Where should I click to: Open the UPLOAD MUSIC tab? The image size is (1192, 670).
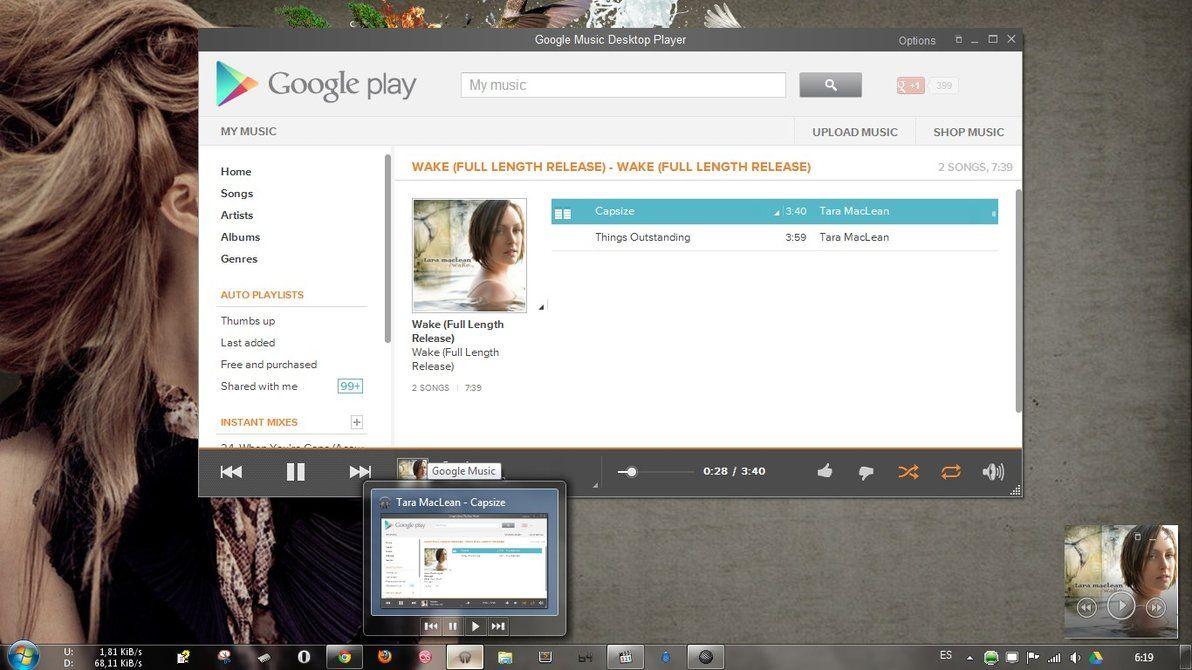[854, 132]
